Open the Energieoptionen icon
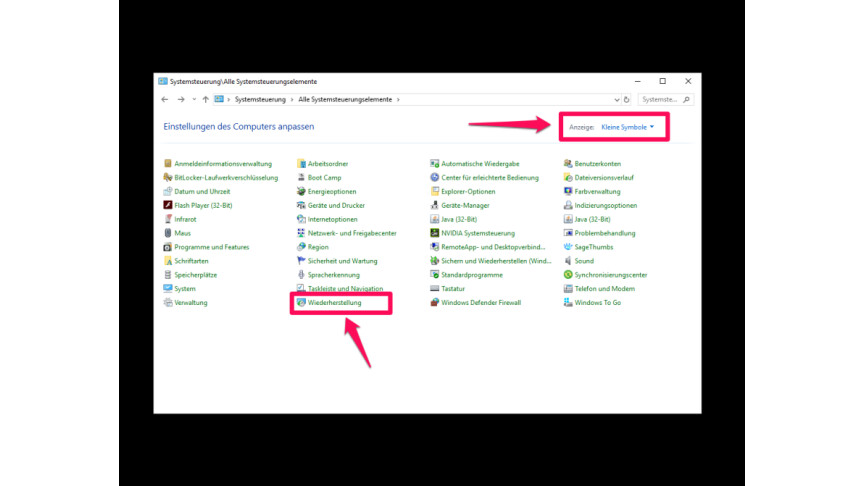The height and width of the screenshot is (486, 864). tap(301, 191)
